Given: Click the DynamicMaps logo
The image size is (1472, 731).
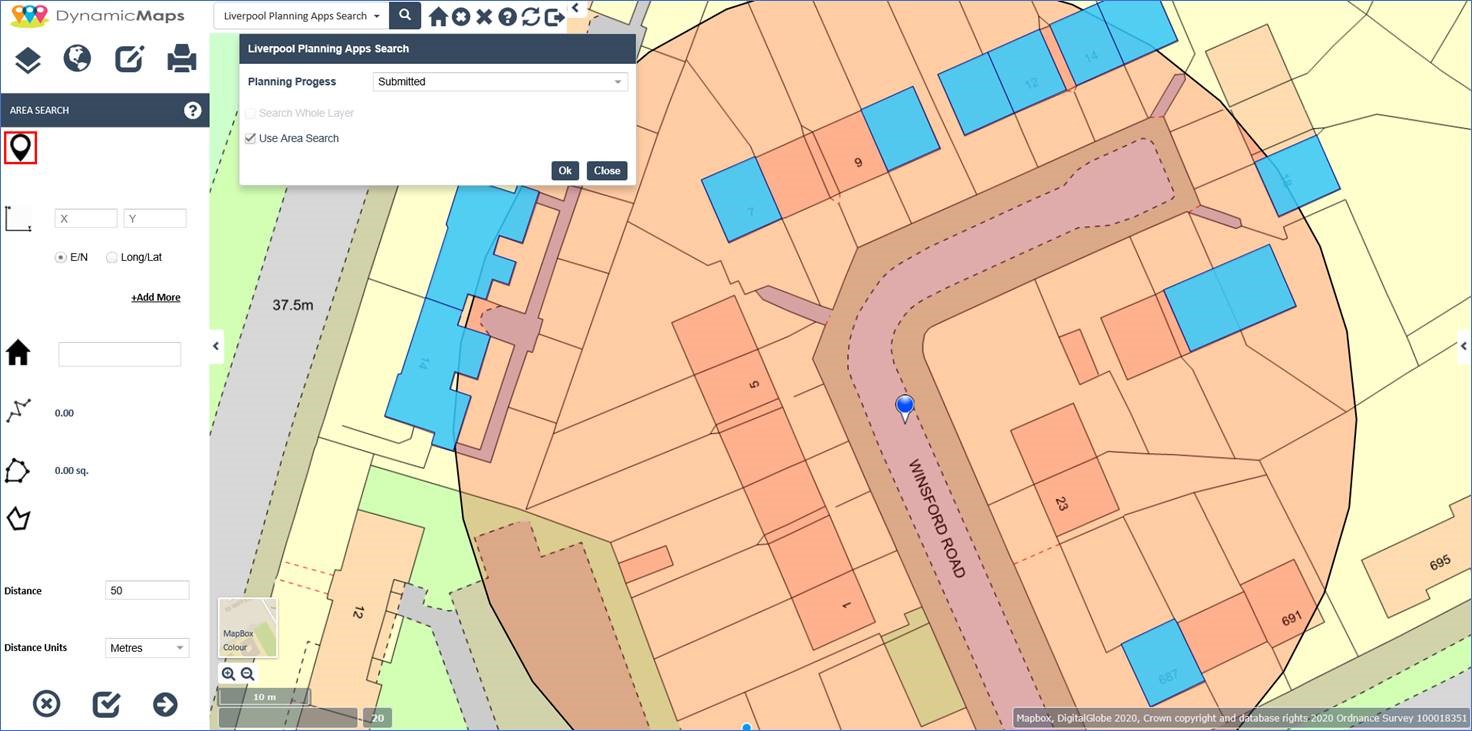Looking at the screenshot, I should pos(98,15).
